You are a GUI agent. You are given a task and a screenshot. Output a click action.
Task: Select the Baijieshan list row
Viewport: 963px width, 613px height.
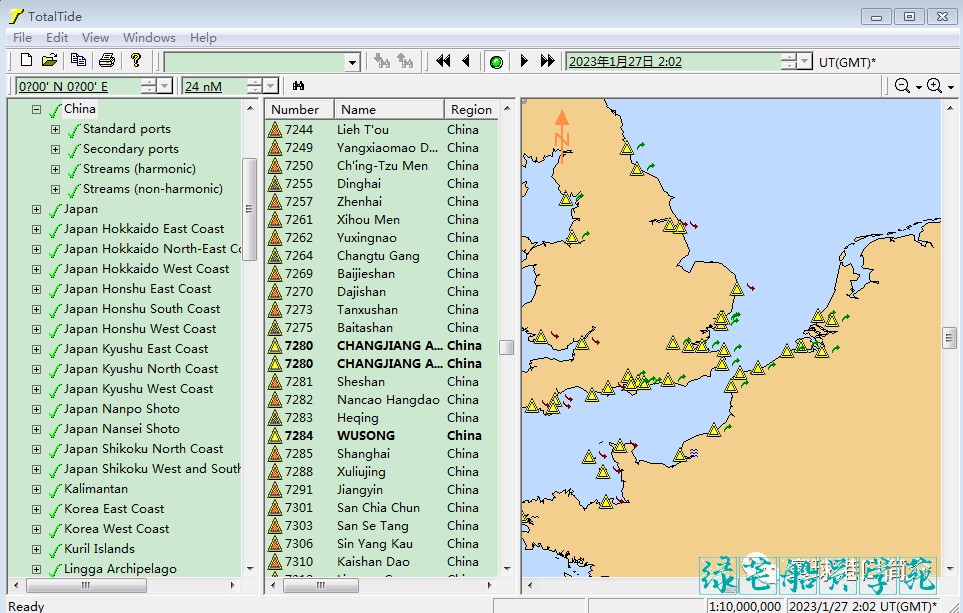(x=381, y=274)
